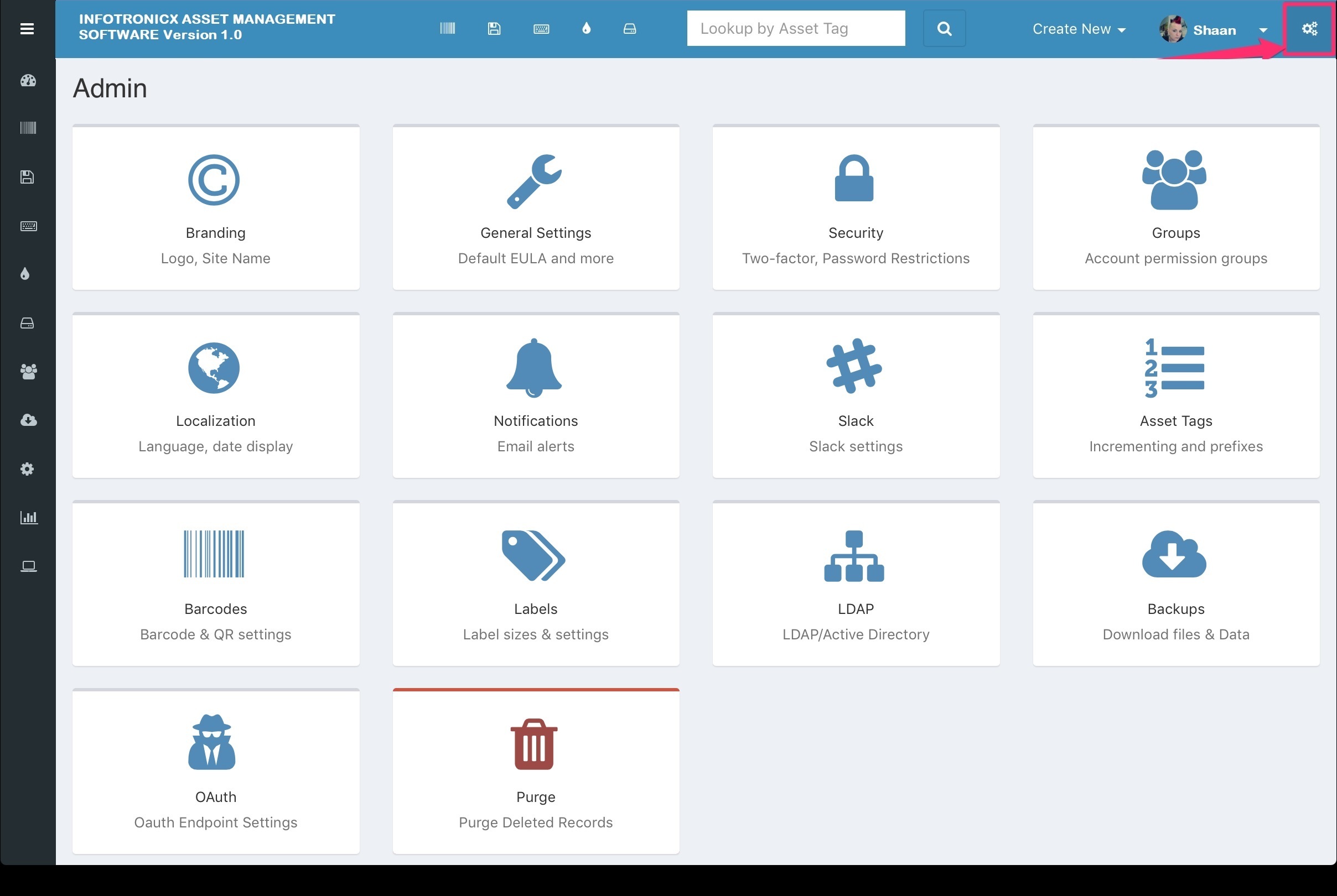Image resolution: width=1337 pixels, height=896 pixels.
Task: Open Purge Deleted Records
Action: pos(535,772)
